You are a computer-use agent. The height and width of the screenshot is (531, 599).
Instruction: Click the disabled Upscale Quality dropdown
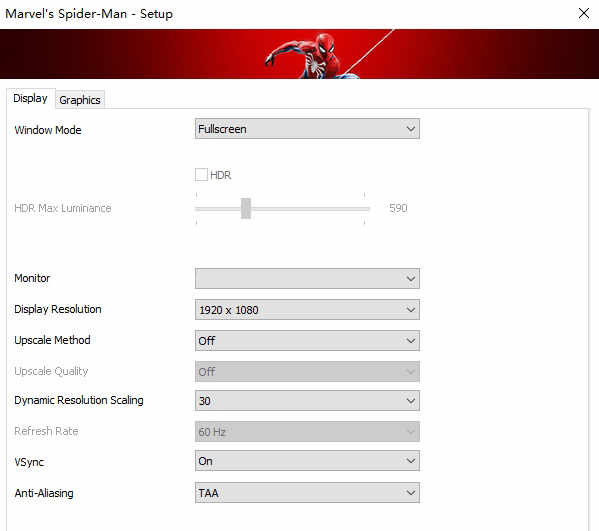pos(307,371)
